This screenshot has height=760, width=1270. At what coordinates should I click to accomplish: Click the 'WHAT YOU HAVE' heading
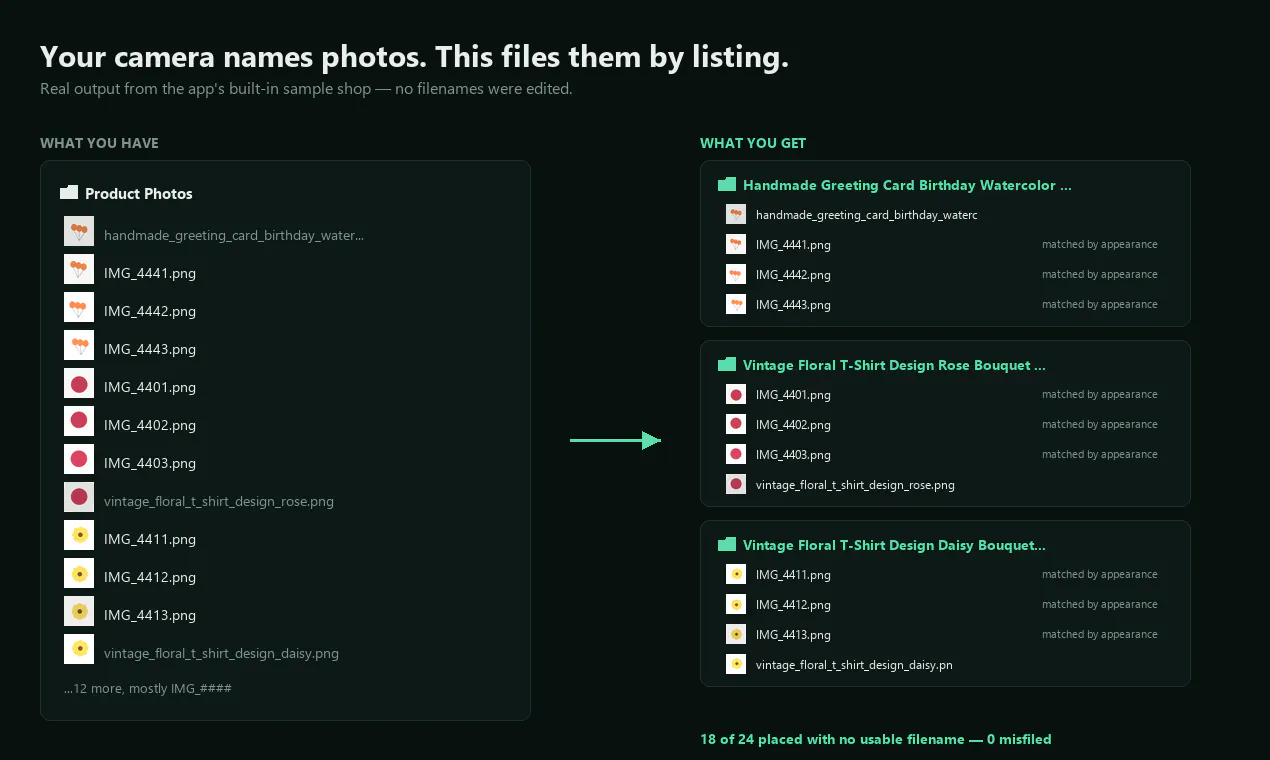coord(99,143)
